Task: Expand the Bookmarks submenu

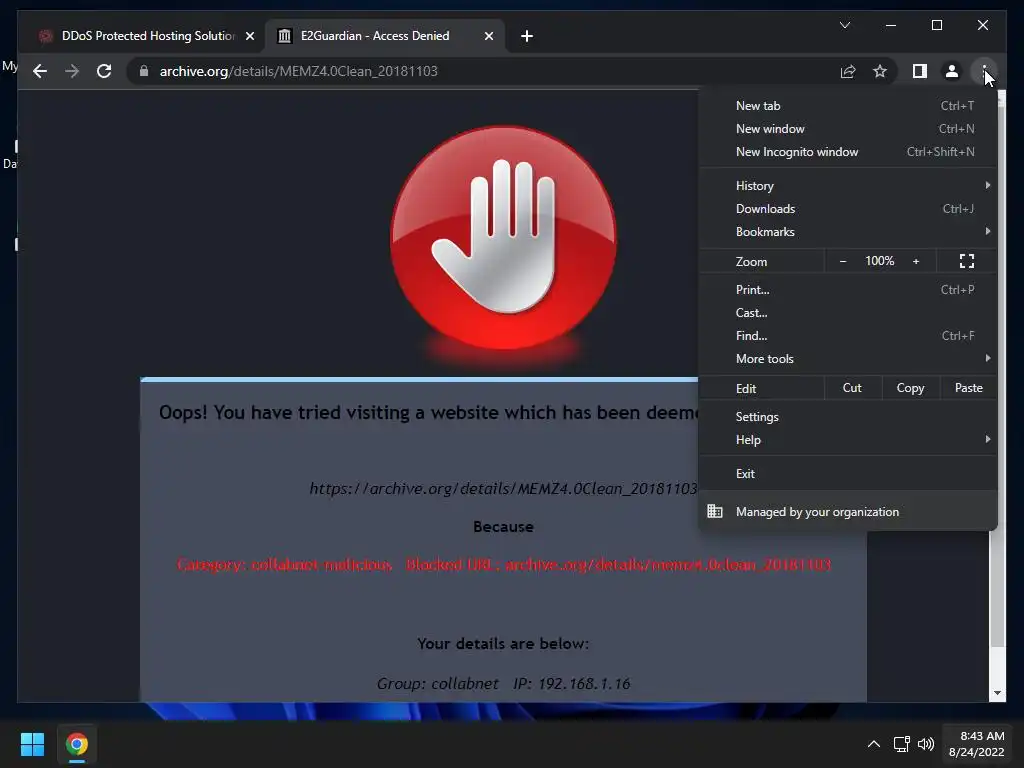Action: point(848,231)
